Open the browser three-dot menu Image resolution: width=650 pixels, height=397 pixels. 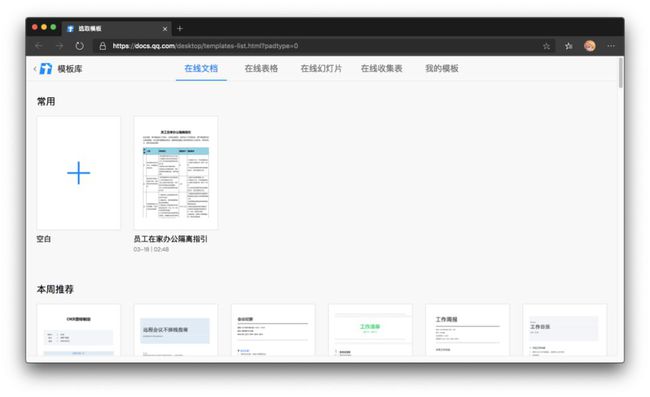(611, 46)
